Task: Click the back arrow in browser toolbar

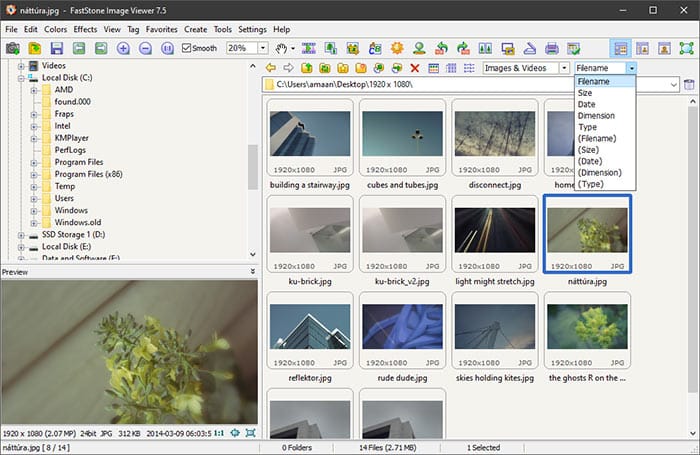Action: [x=271, y=68]
